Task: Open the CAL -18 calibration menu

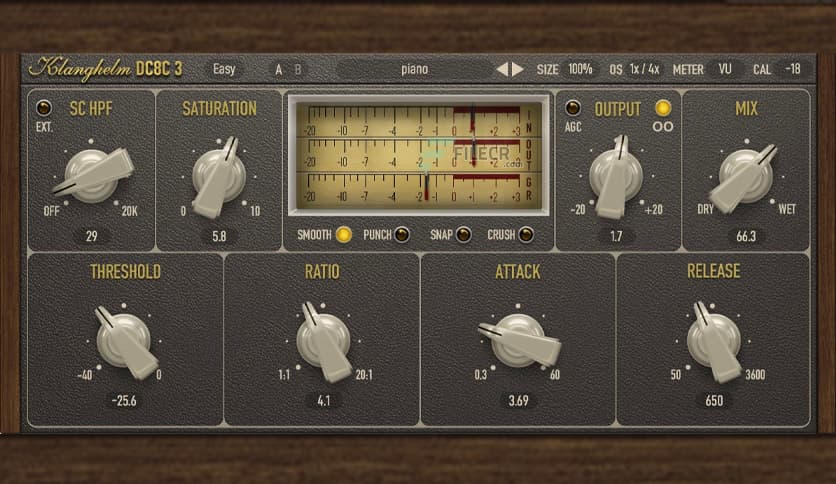Action: (x=792, y=69)
